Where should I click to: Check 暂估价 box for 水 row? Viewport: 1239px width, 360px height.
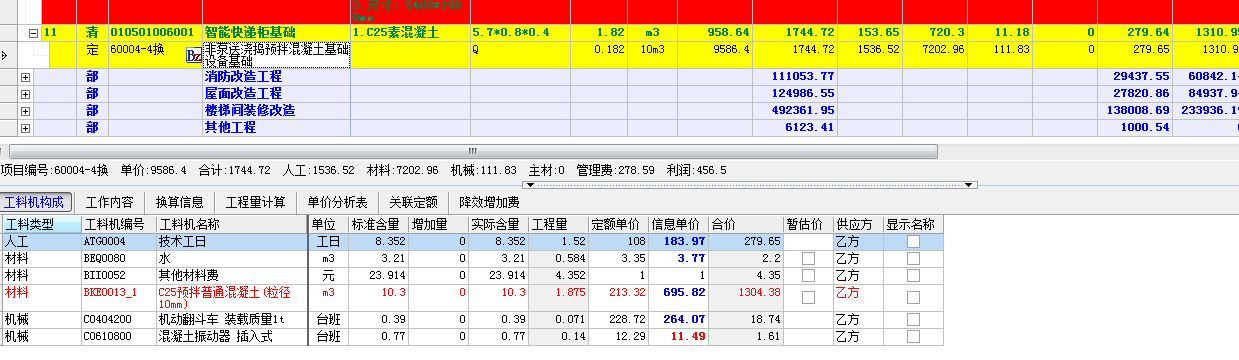pos(808,259)
